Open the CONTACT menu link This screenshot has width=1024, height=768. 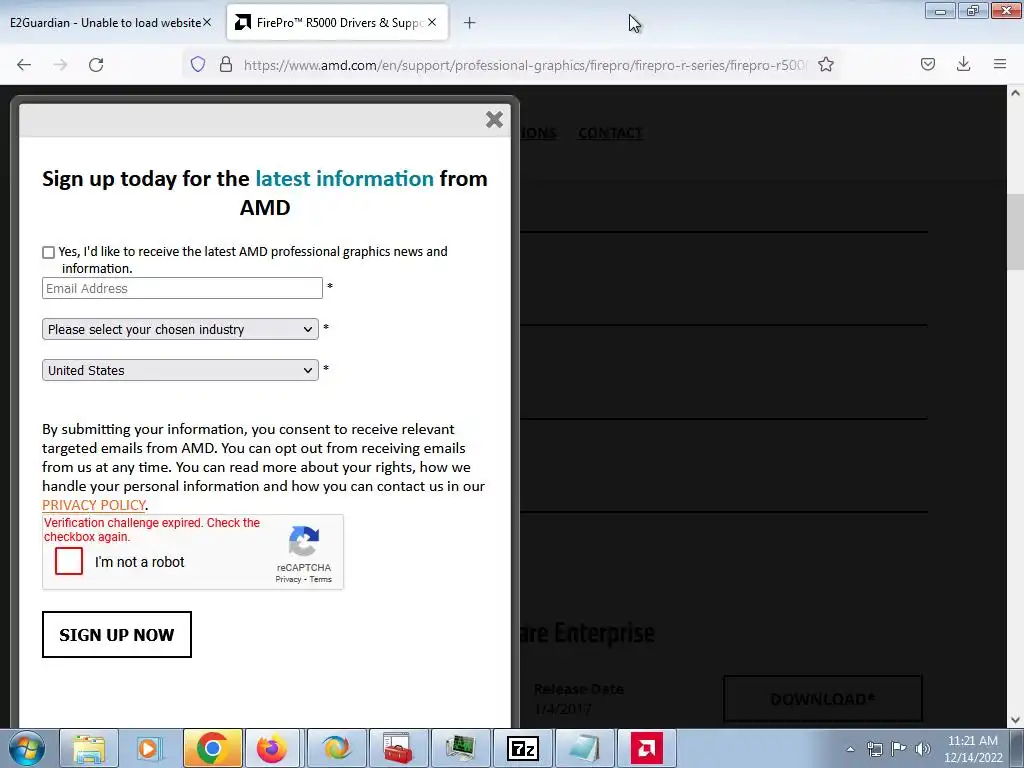tap(611, 133)
